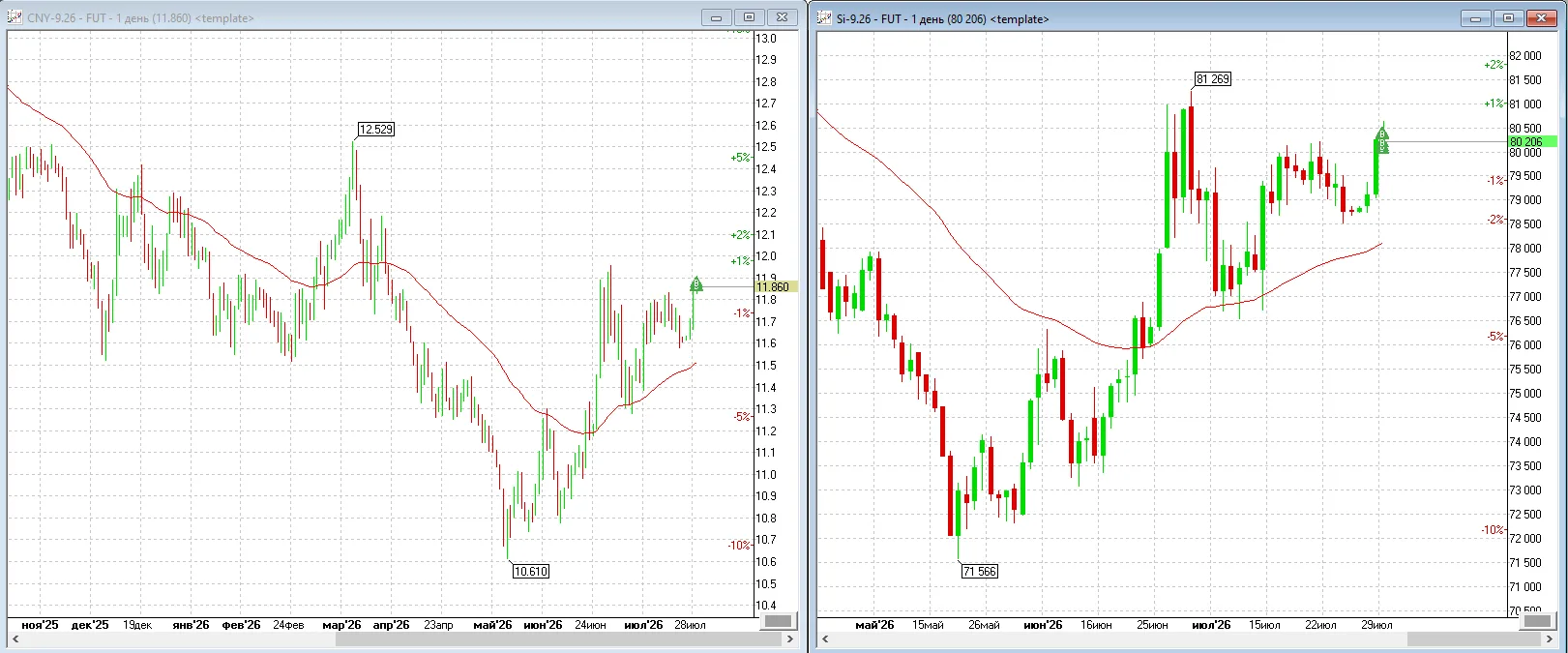Click the +5% level label on CNY chart
The width and height of the screenshot is (1568, 653).
[x=741, y=158]
